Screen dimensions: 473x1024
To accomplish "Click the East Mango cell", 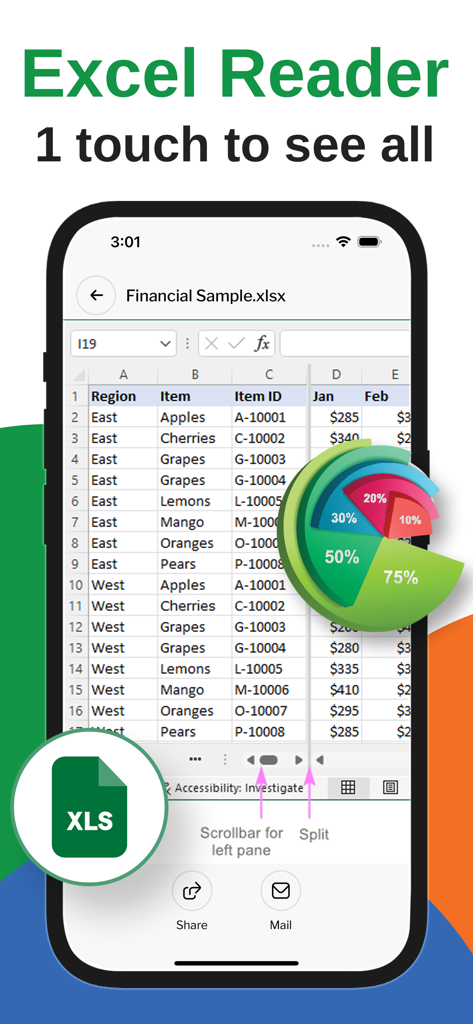I will [x=195, y=522].
